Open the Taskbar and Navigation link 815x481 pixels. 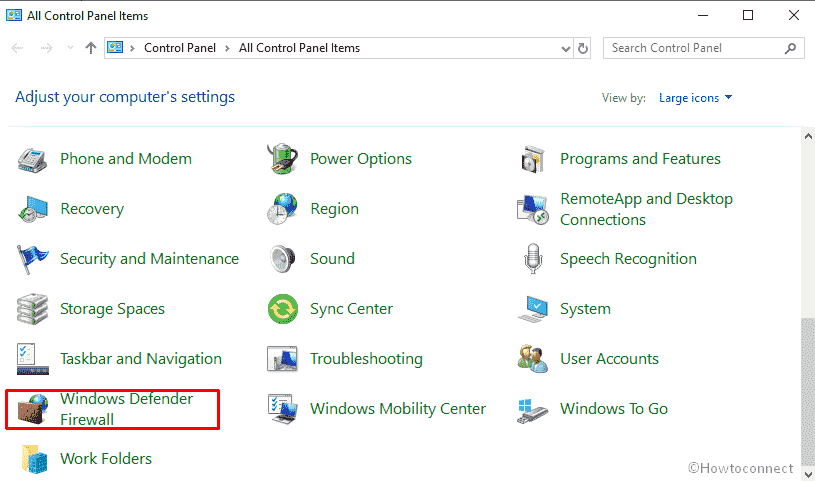(141, 359)
